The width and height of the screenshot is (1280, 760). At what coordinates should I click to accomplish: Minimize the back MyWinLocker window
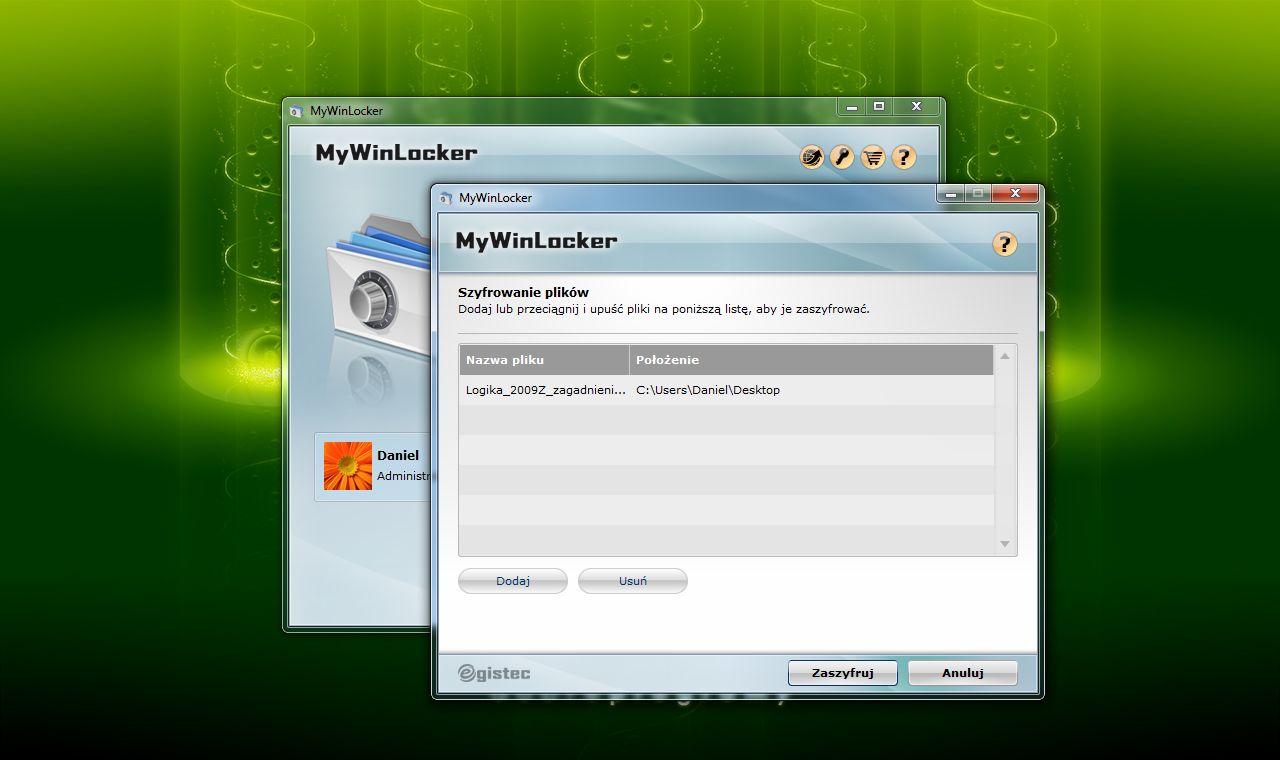coord(852,106)
